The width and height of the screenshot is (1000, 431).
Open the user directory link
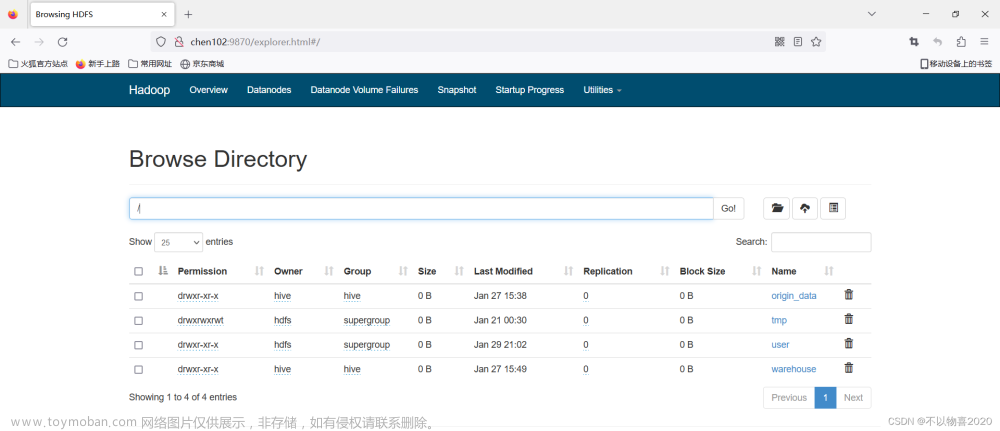pos(780,344)
